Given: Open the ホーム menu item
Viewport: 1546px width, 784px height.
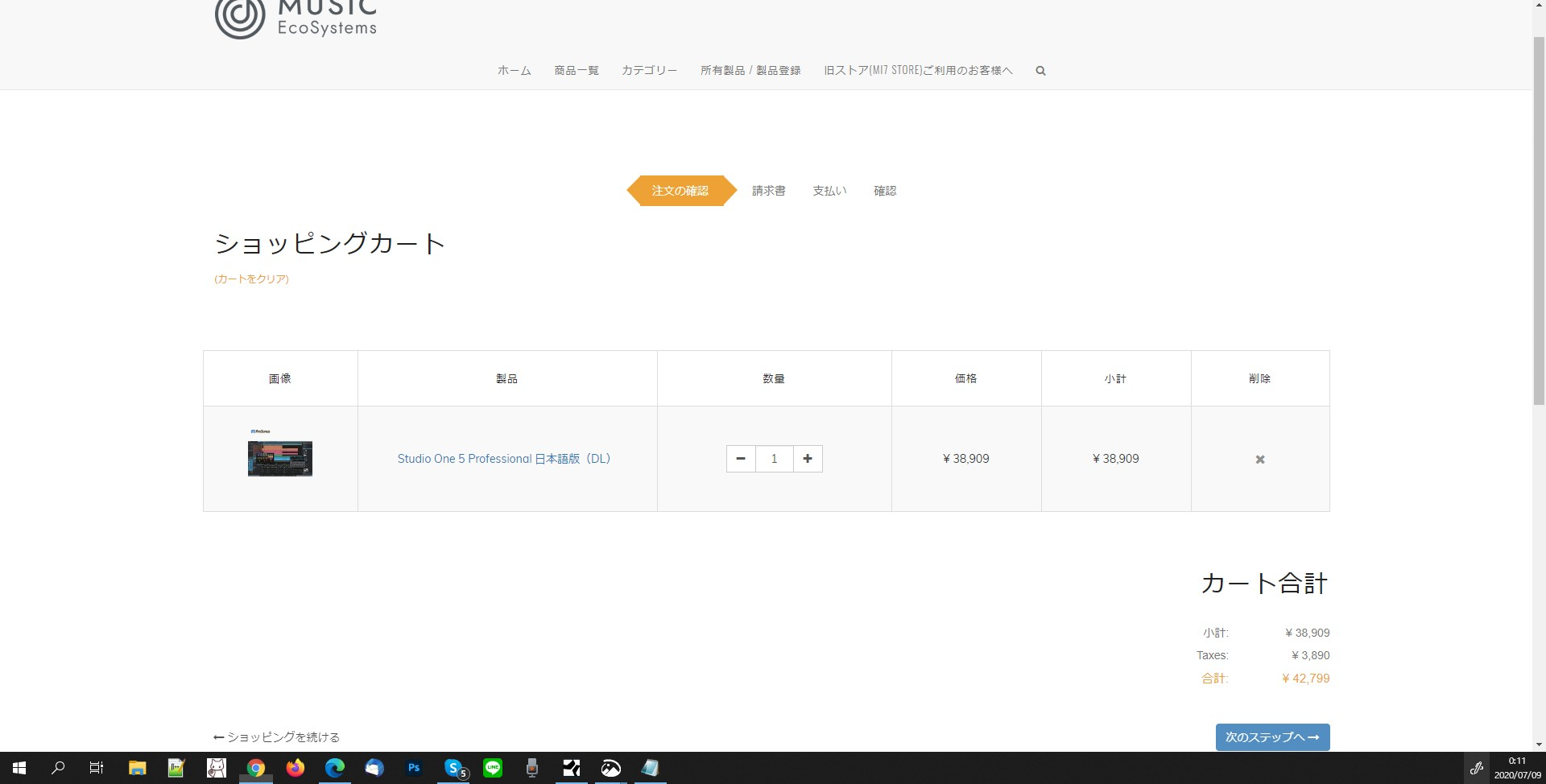Looking at the screenshot, I should click(x=515, y=71).
